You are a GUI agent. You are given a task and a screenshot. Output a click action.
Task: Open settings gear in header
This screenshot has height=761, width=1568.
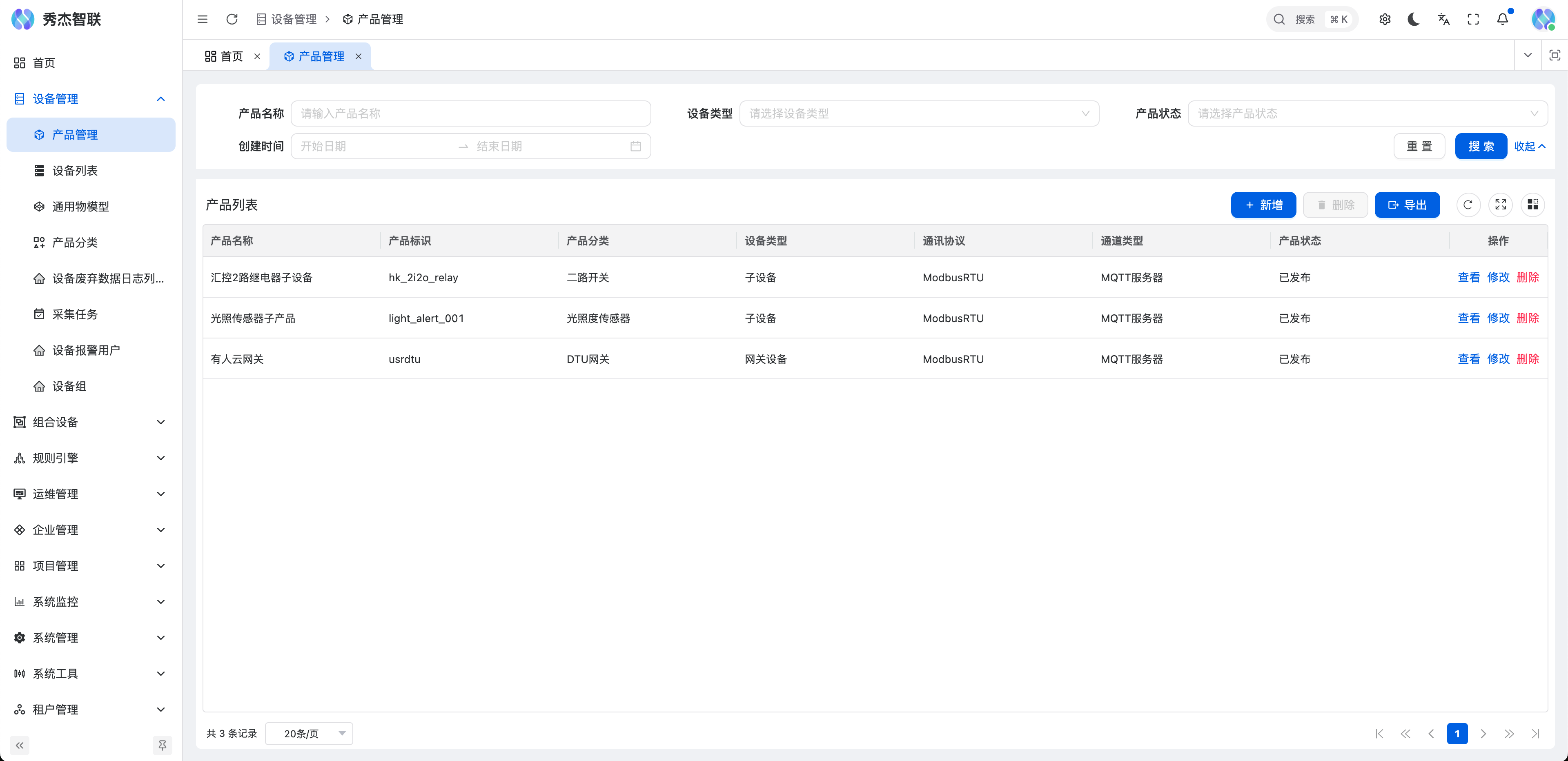(x=1384, y=20)
